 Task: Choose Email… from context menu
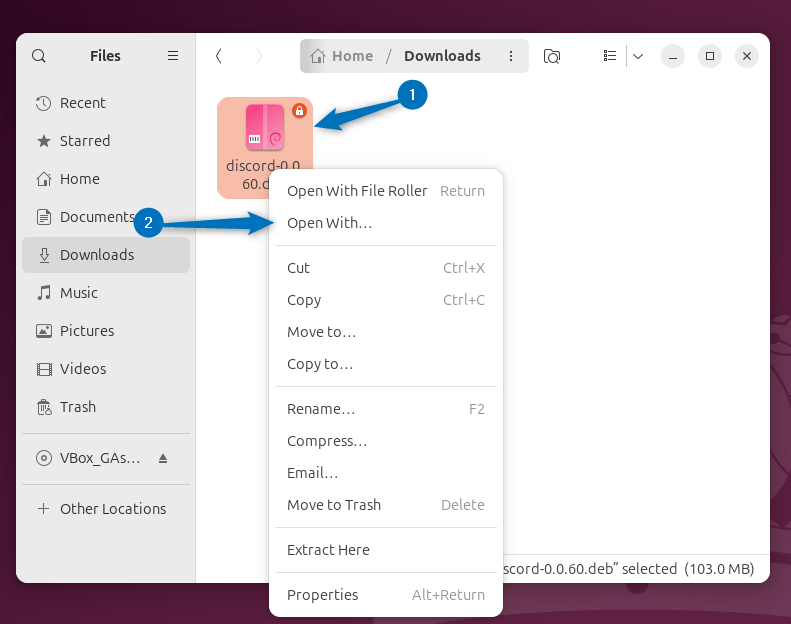click(x=386, y=473)
